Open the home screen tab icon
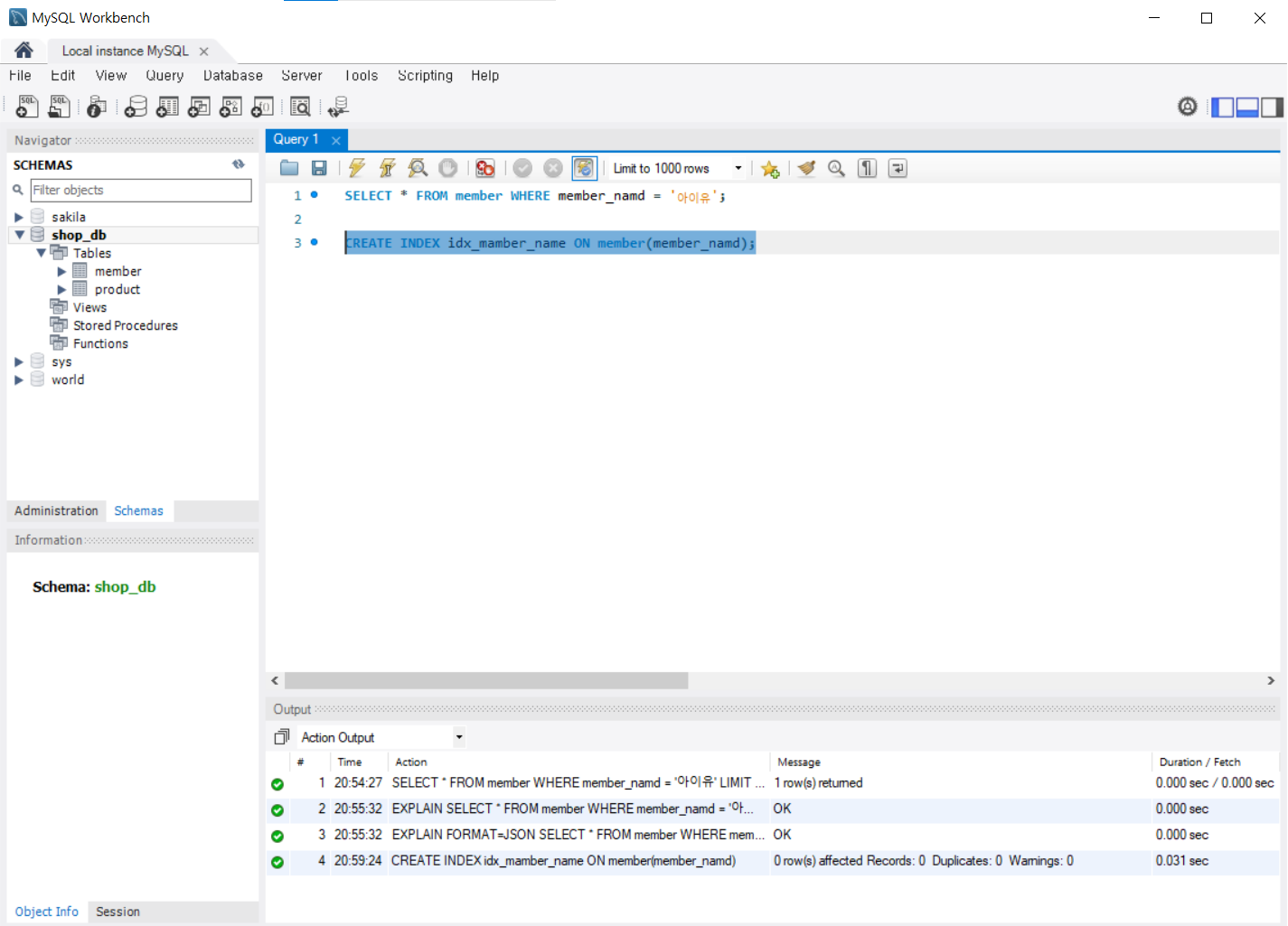The width and height of the screenshot is (1288, 926). pos(24,51)
